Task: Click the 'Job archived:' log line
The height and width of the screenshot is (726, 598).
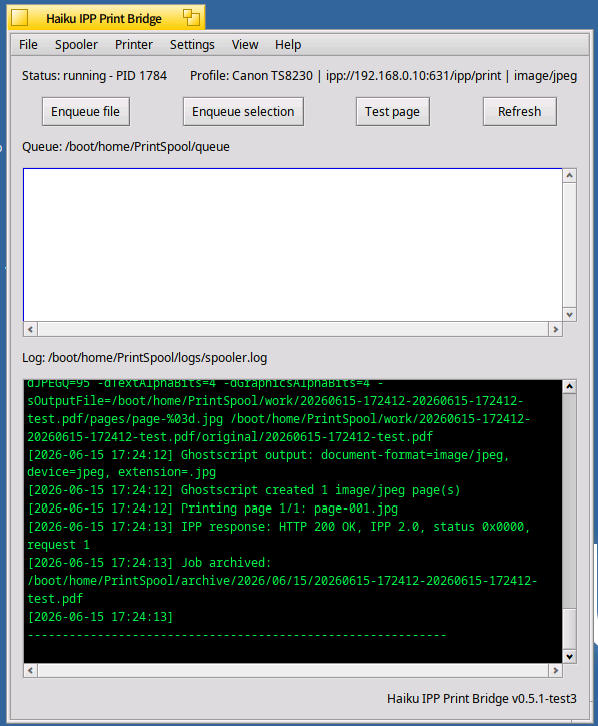Action: tap(149, 563)
